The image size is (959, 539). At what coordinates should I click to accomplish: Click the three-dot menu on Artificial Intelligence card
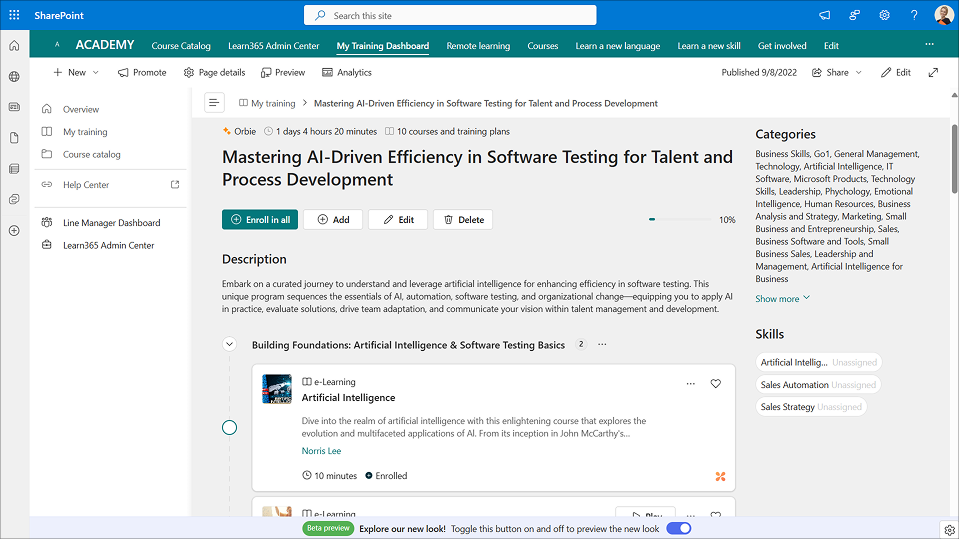tap(690, 384)
